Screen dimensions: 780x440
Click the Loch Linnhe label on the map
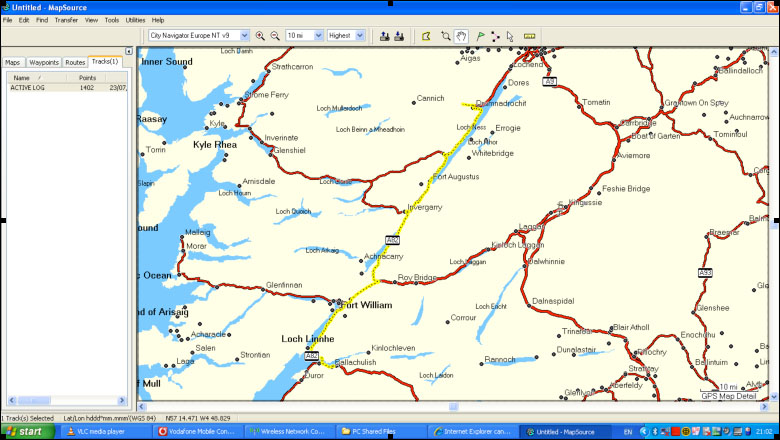pos(307,339)
